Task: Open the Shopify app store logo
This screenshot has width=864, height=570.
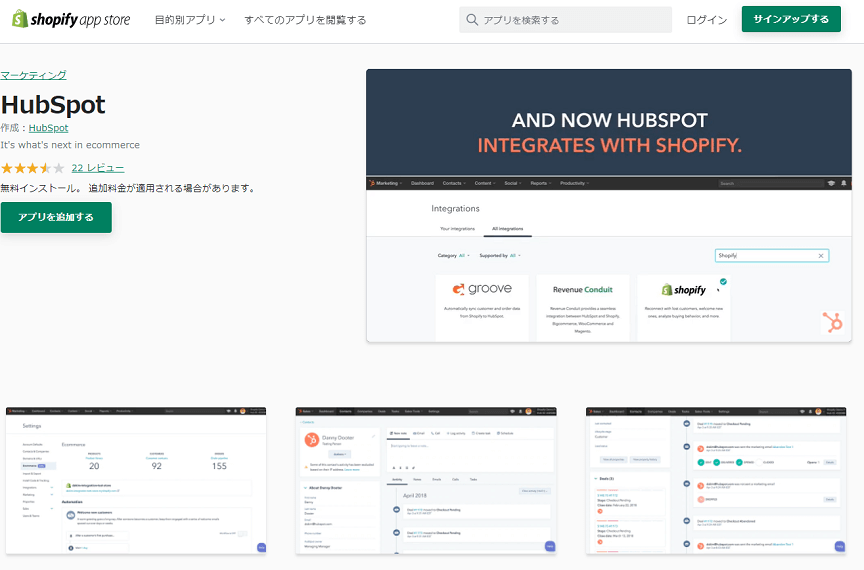Action: click(x=71, y=19)
